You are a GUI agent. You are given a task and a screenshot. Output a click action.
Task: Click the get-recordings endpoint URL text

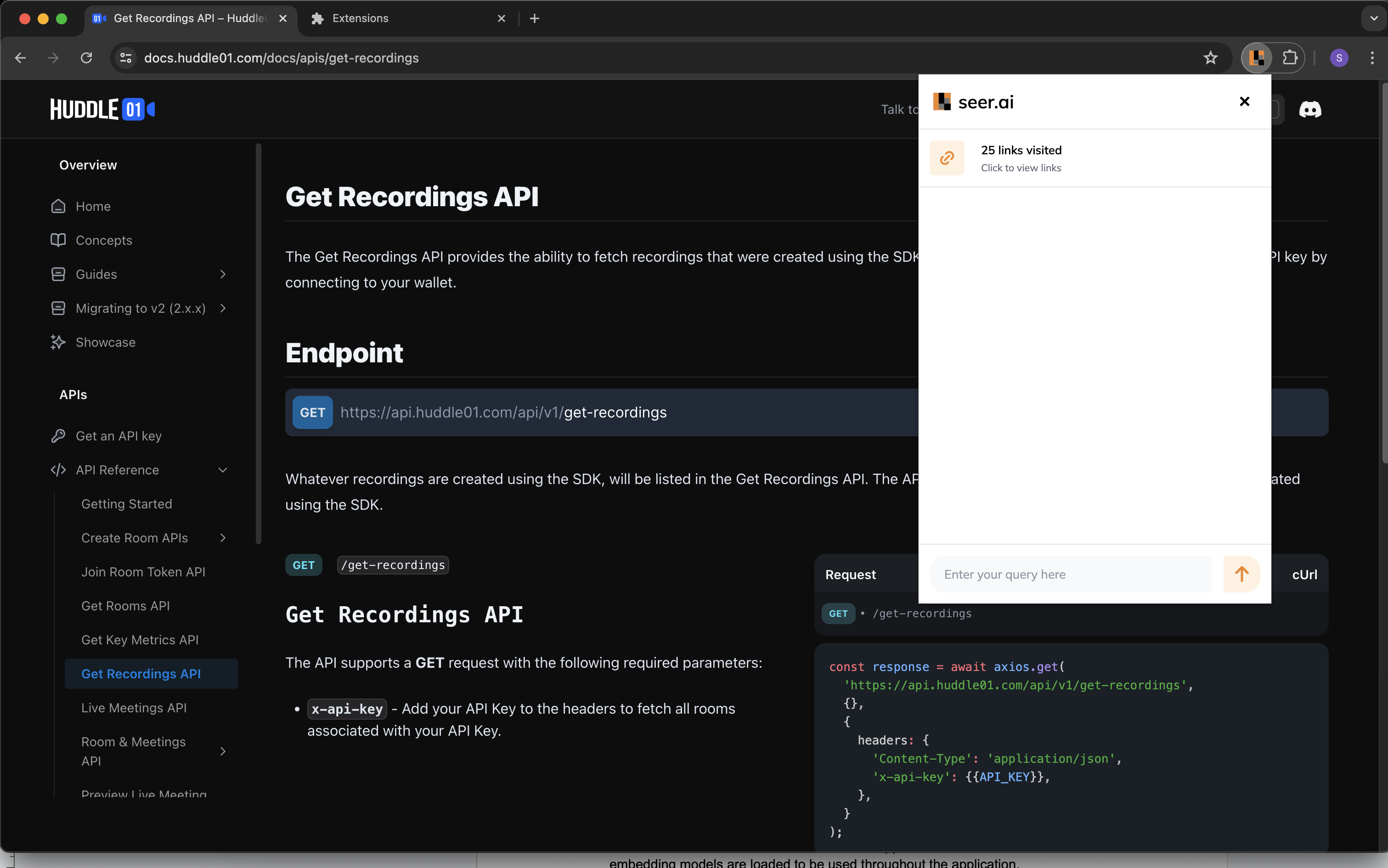(x=503, y=412)
